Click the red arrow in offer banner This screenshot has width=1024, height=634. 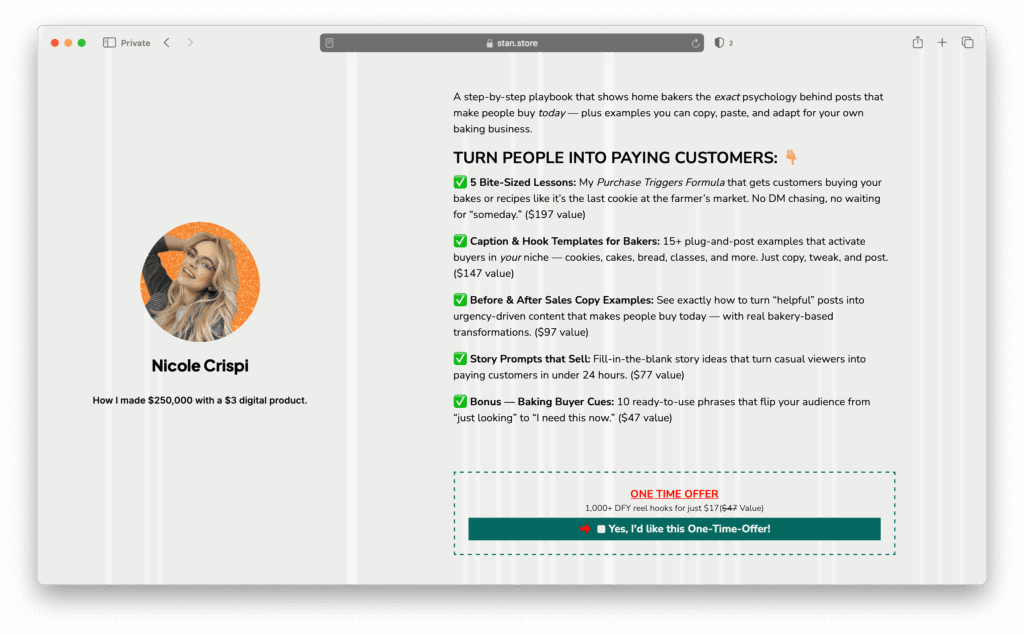coord(585,529)
